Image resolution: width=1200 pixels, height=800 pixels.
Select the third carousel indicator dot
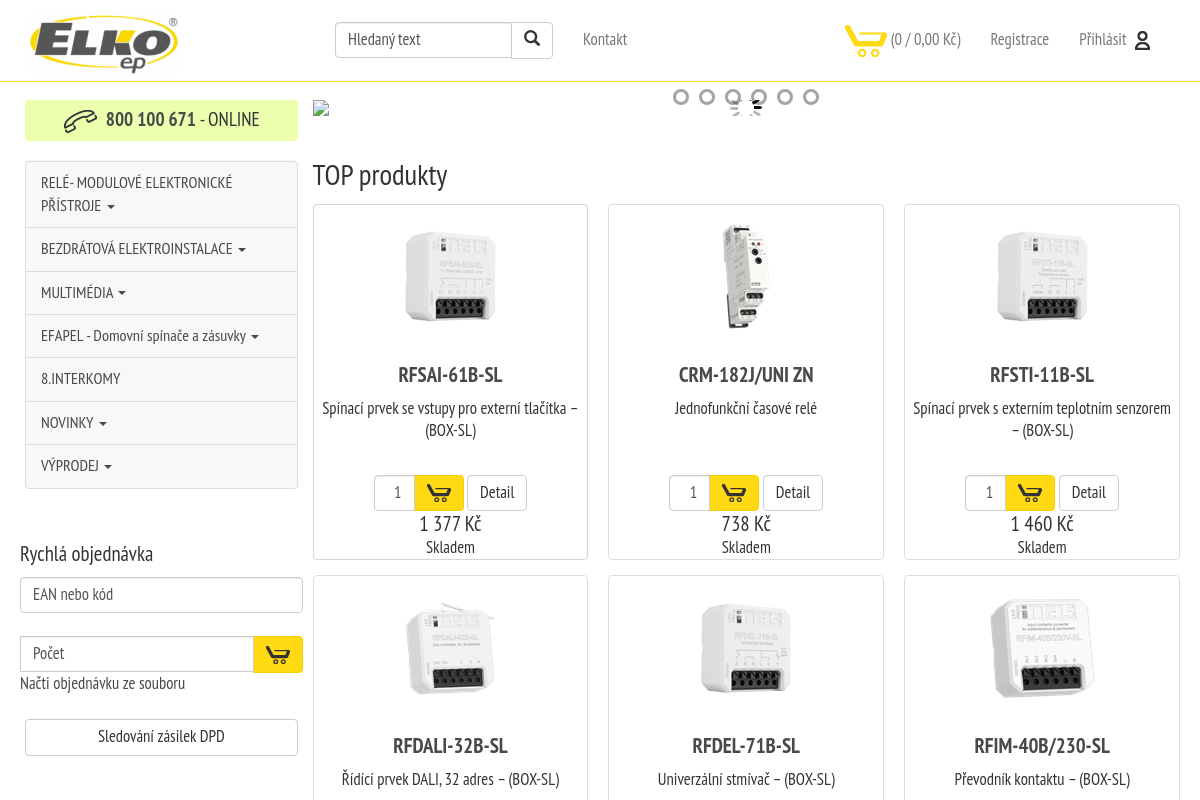(x=733, y=97)
